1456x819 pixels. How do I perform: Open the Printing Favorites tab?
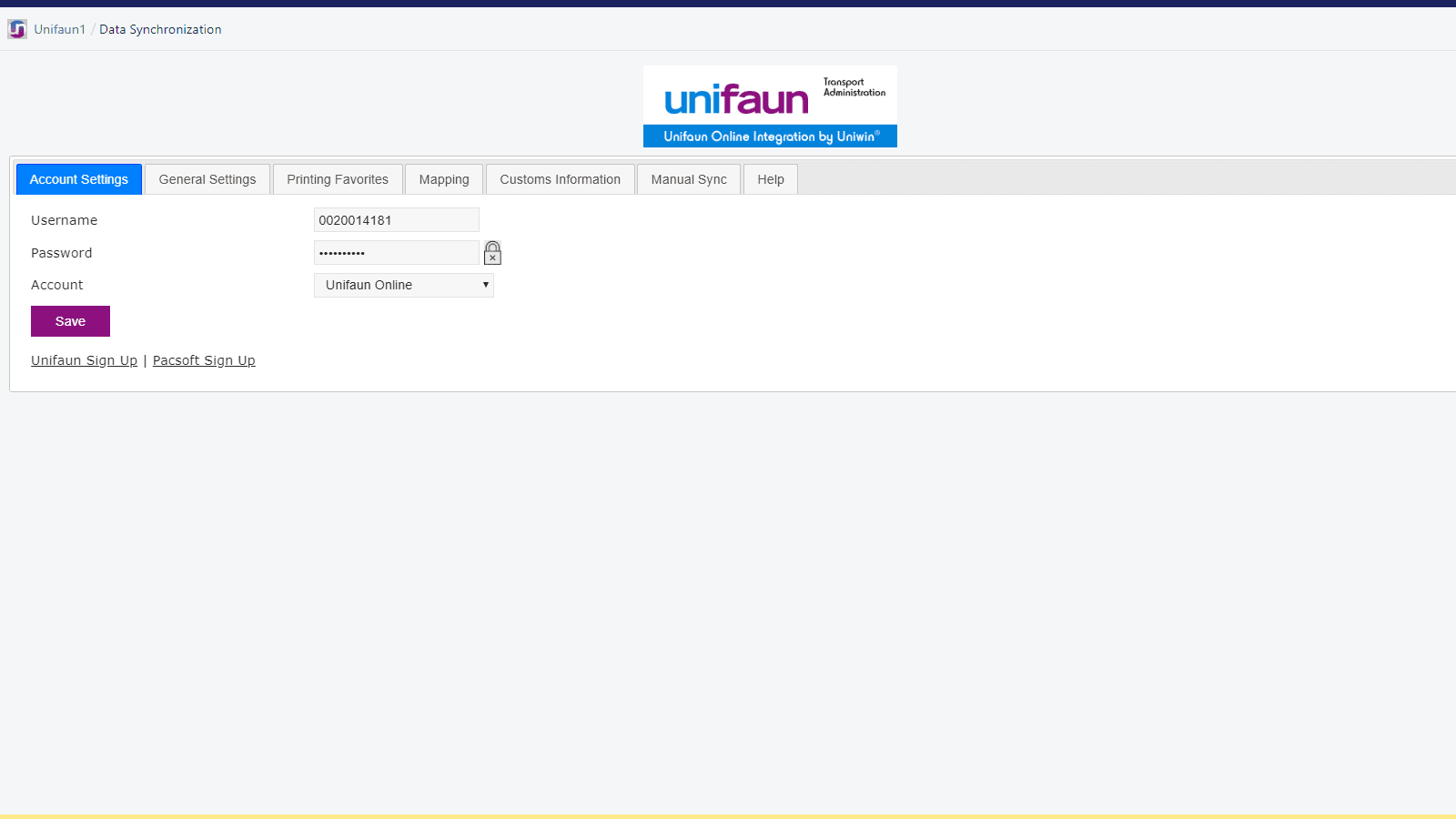click(338, 178)
